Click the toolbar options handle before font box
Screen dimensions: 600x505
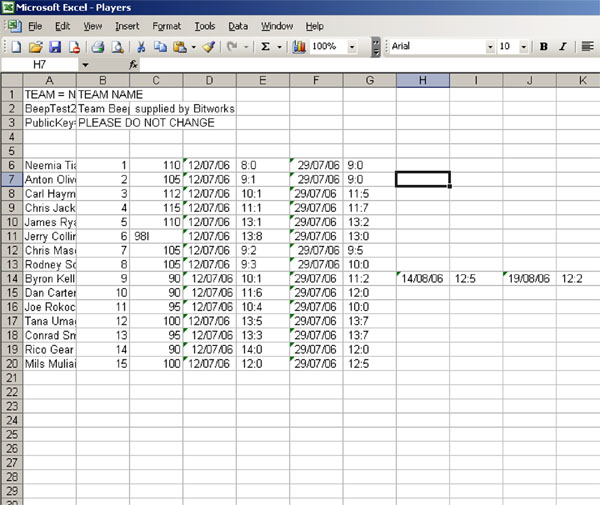pyautogui.click(x=376, y=47)
